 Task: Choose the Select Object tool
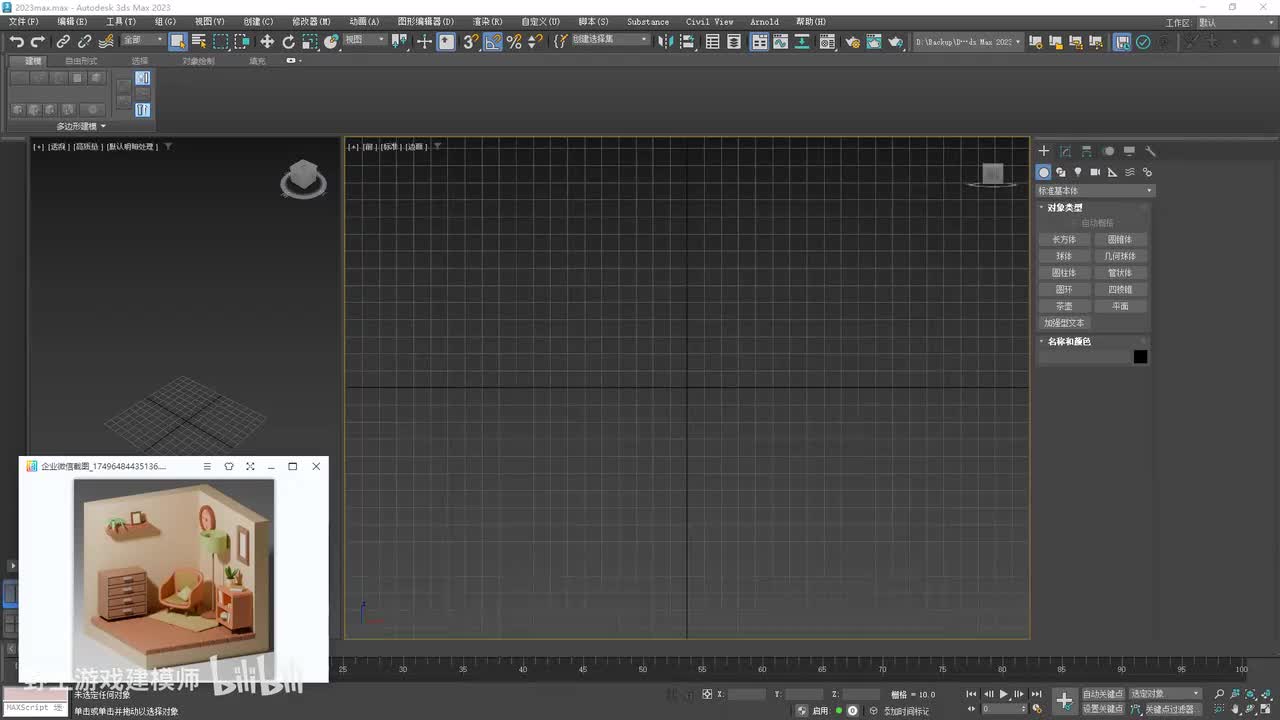pyautogui.click(x=178, y=41)
